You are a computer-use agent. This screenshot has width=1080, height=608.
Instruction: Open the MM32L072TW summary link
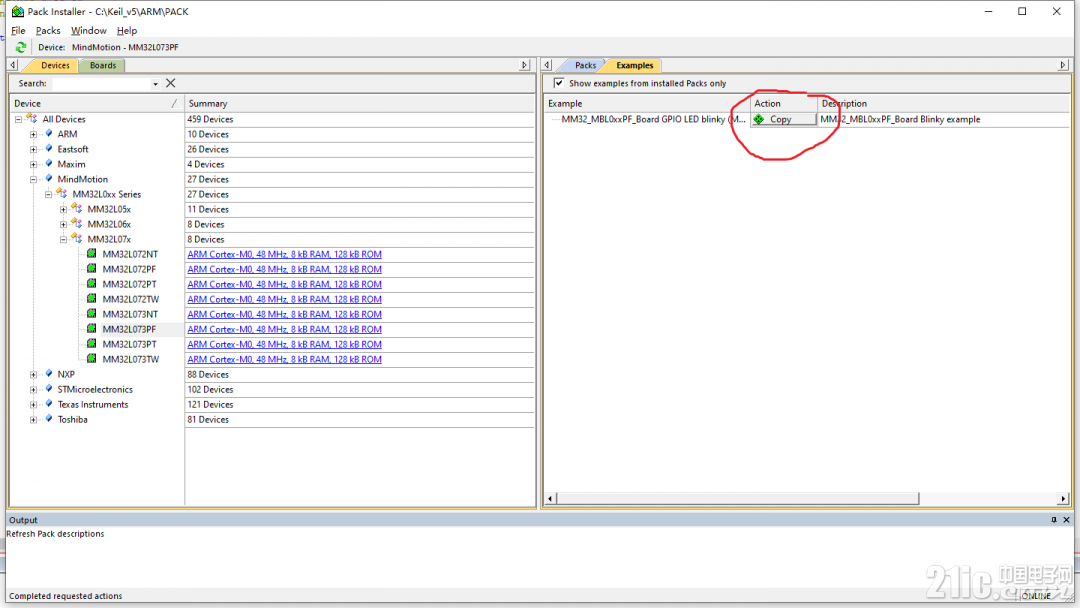(284, 300)
